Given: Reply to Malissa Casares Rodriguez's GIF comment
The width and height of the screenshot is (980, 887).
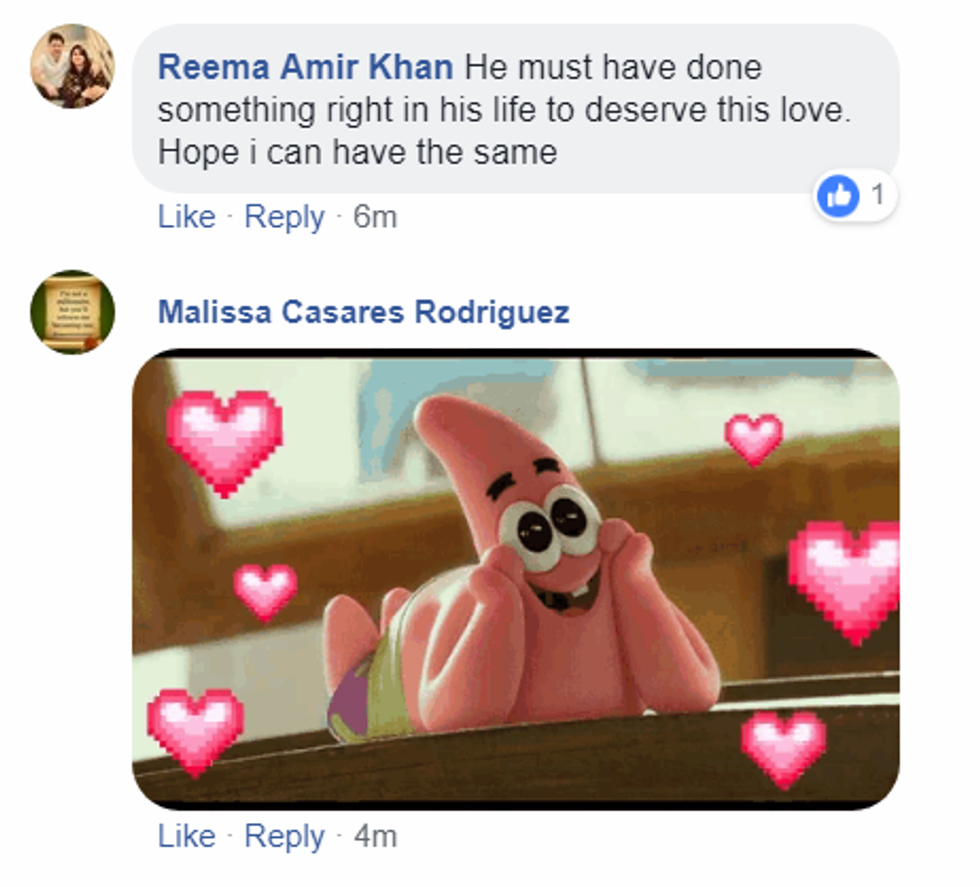Looking at the screenshot, I should tap(284, 836).
